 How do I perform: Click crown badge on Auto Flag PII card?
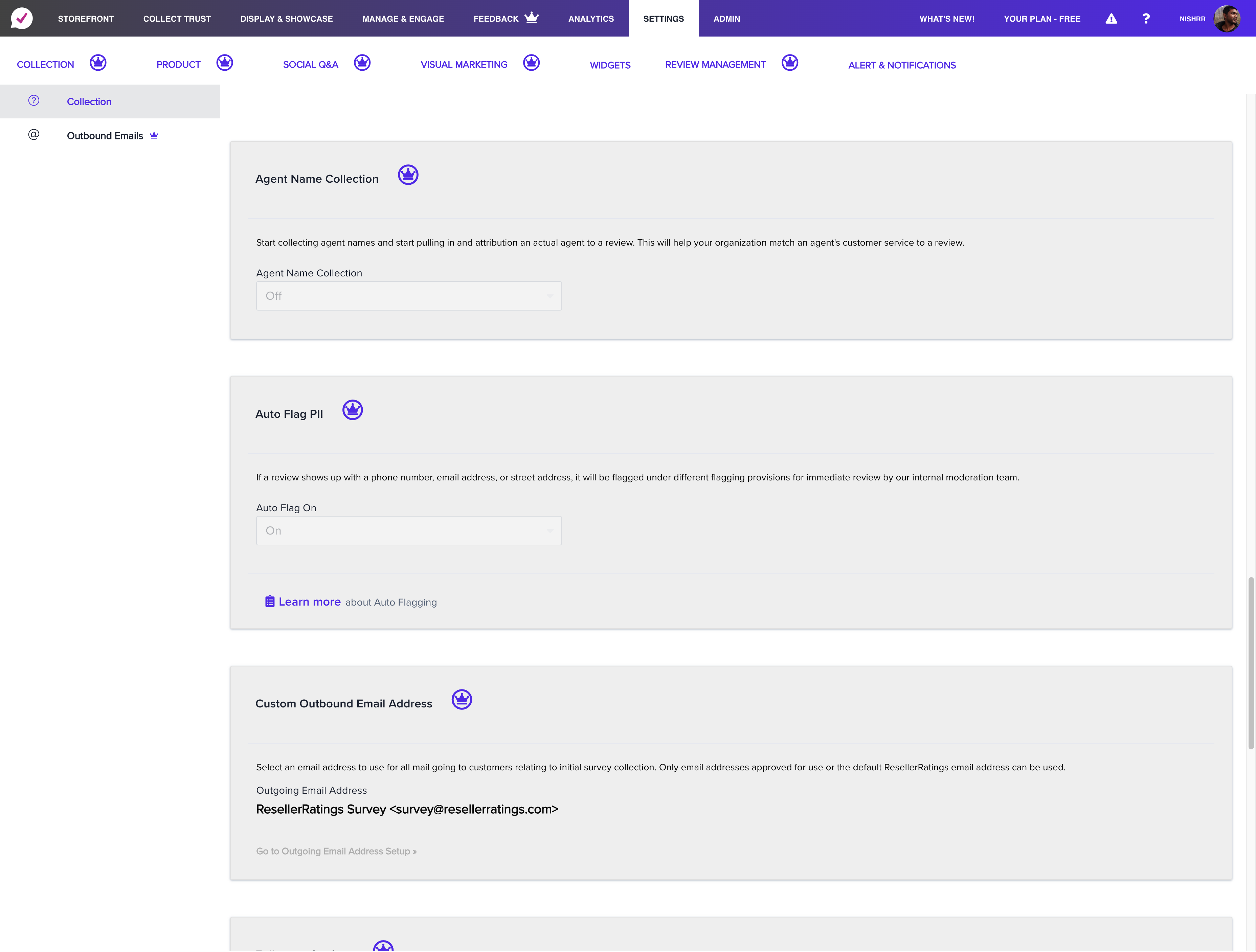(x=353, y=410)
